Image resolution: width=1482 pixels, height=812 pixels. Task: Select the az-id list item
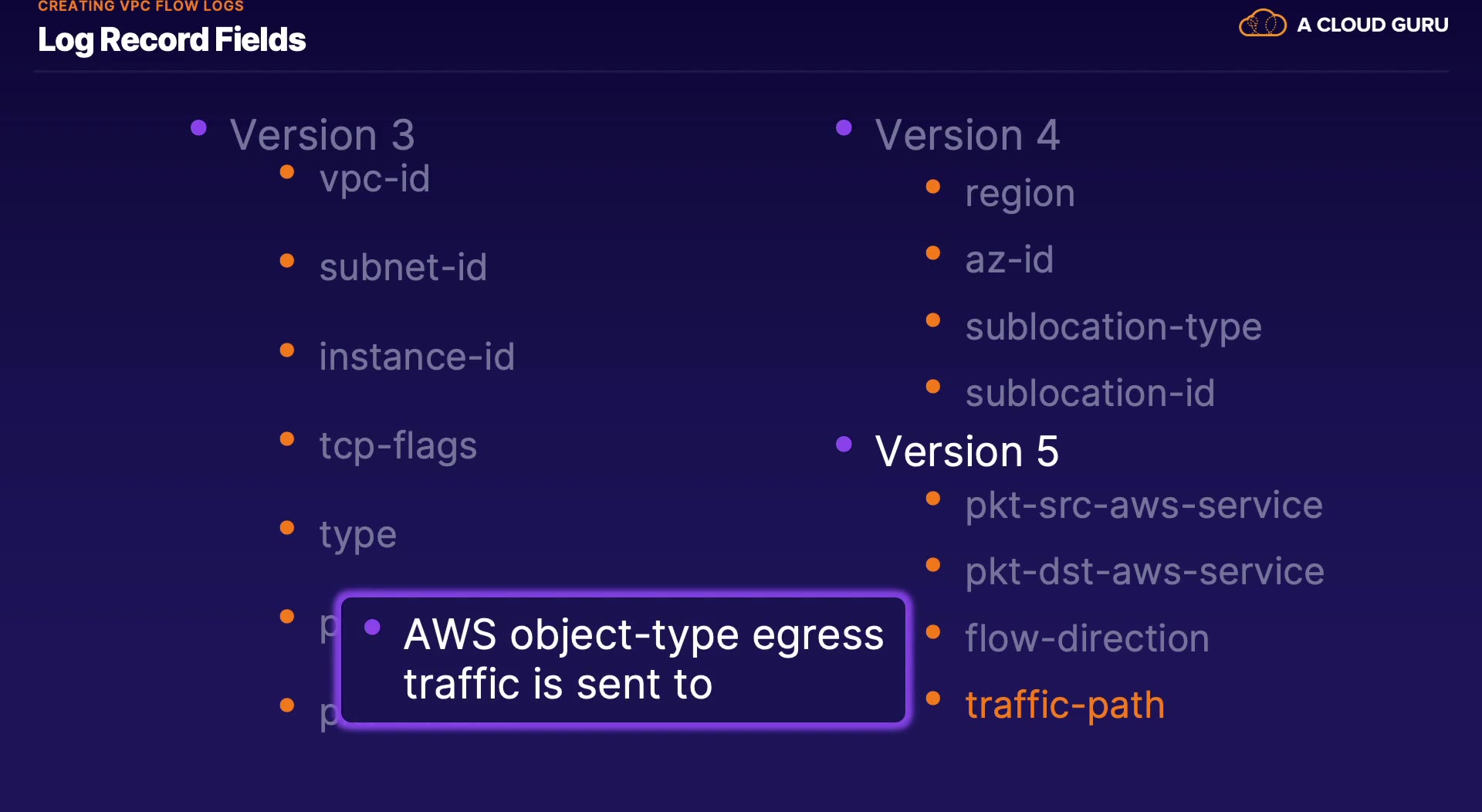1010,260
